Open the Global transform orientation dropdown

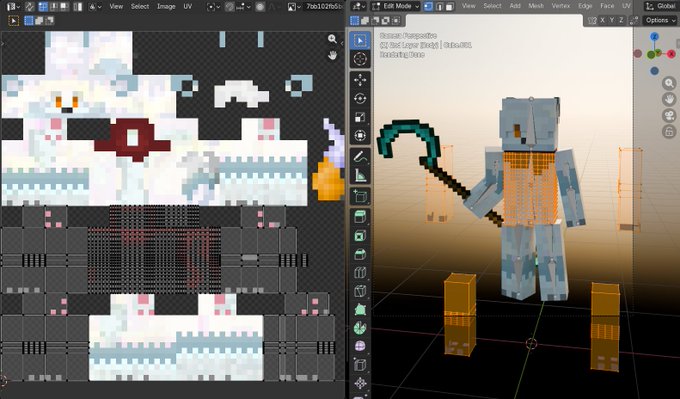(661, 6)
